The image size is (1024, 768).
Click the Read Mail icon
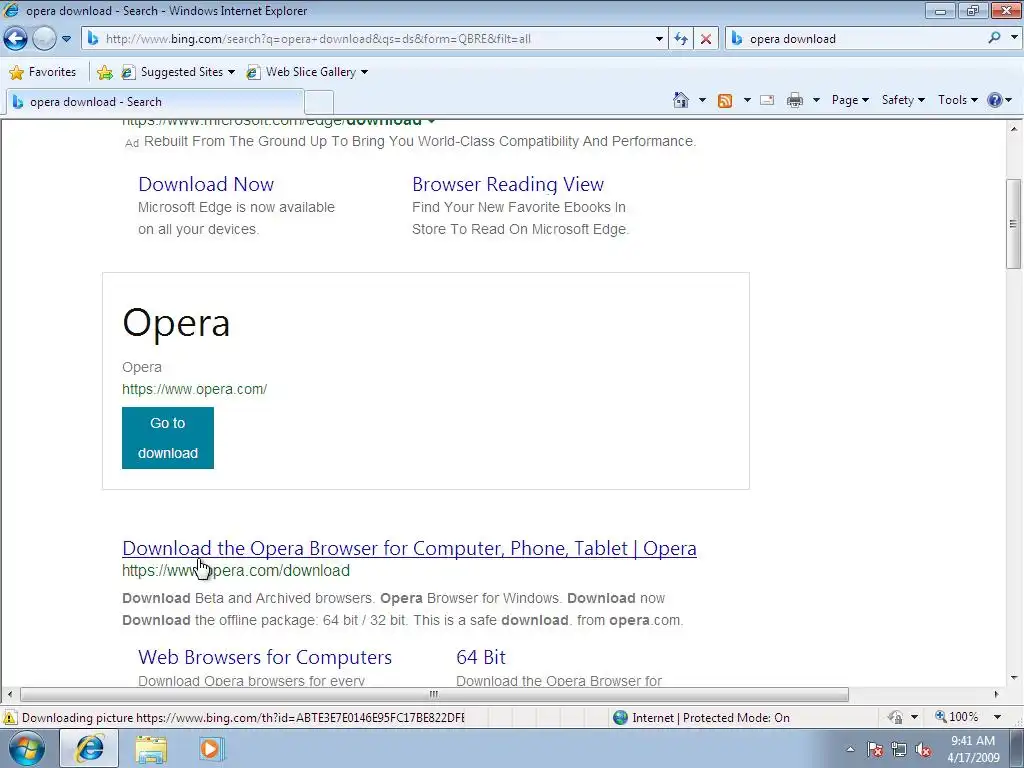click(x=767, y=100)
